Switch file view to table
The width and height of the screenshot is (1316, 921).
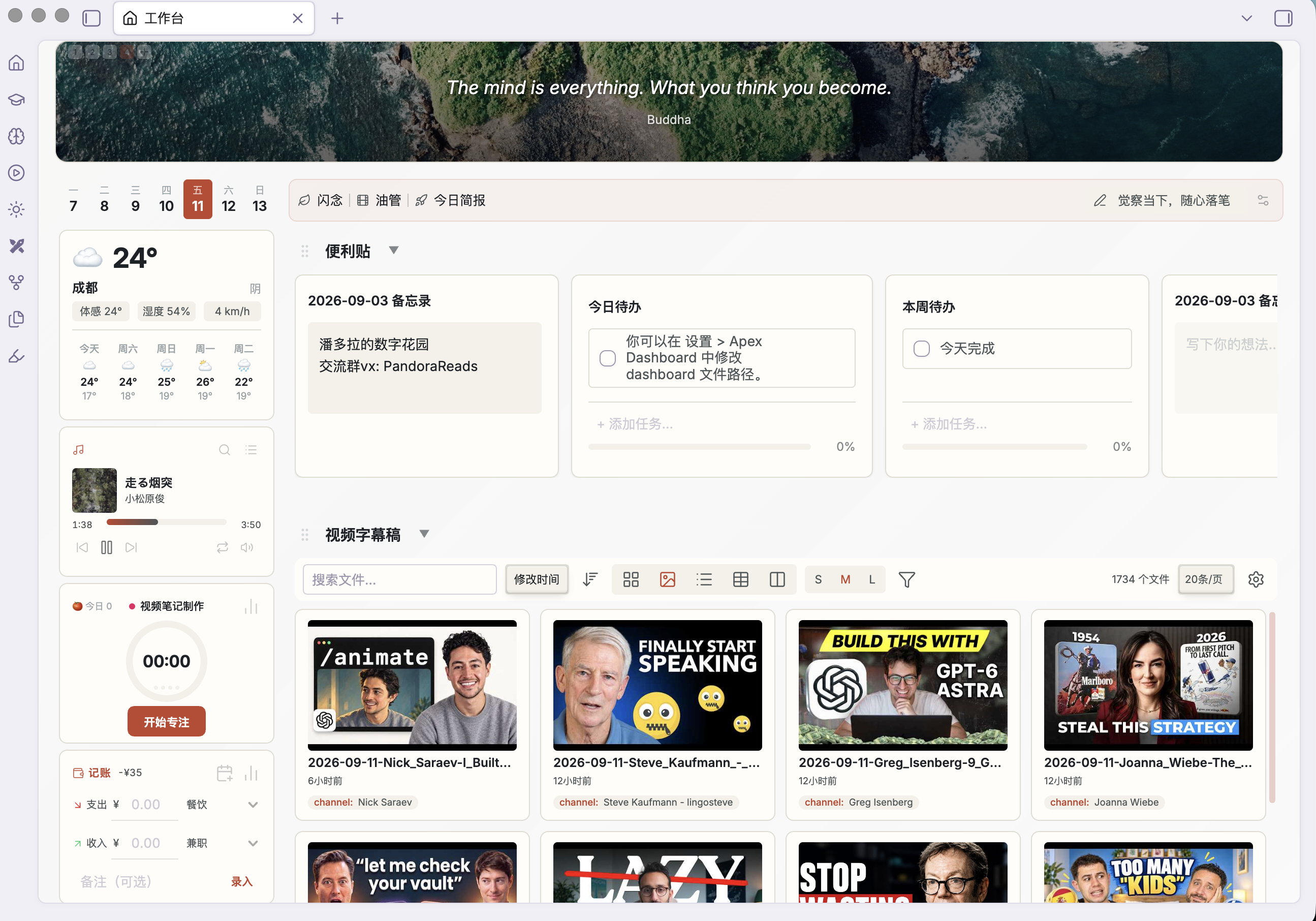[x=740, y=579]
